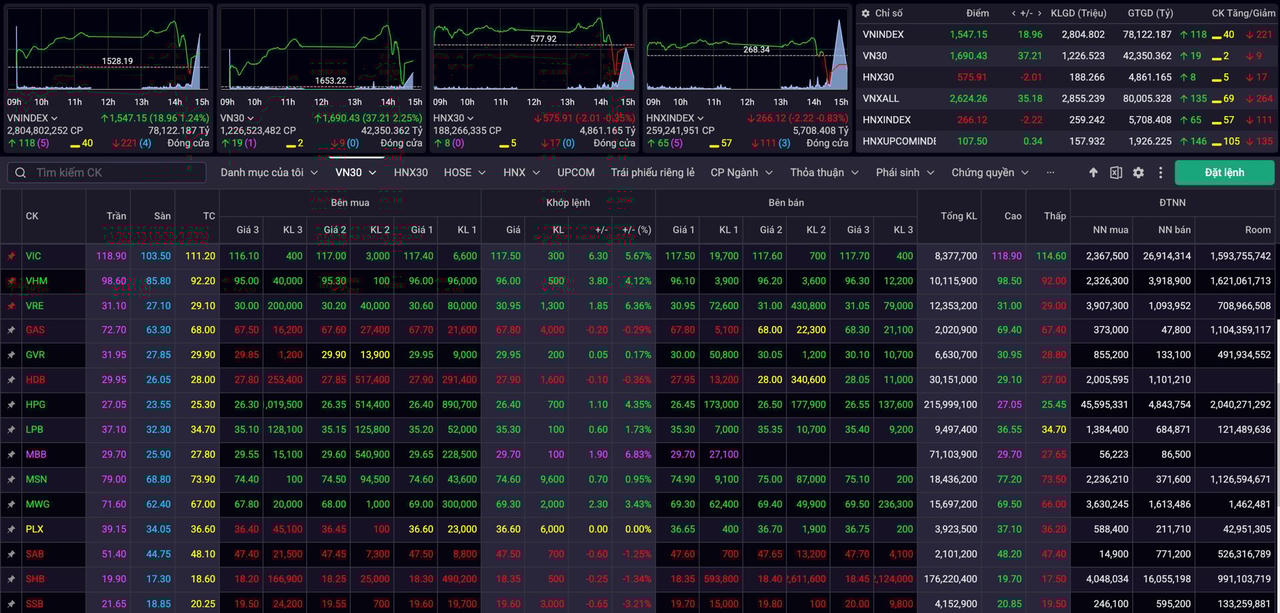This screenshot has width=1280, height=613.
Task: Unpin the VIC stock row
Action: [x=11, y=256]
